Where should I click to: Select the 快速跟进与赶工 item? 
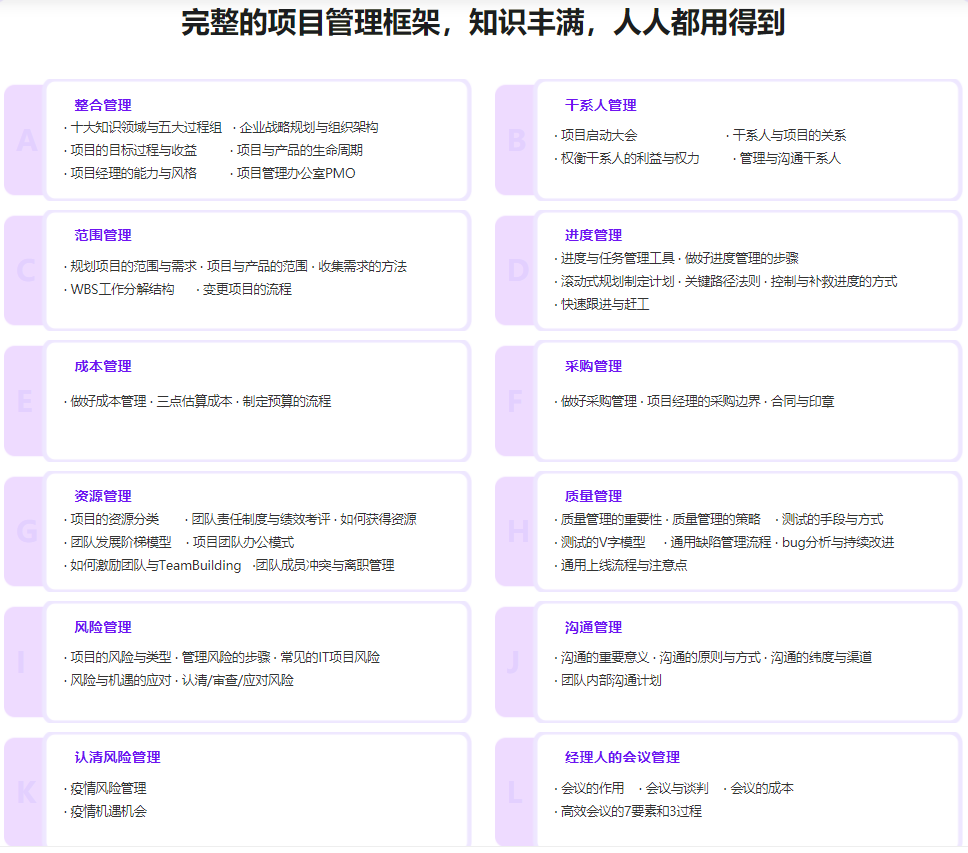coord(605,304)
